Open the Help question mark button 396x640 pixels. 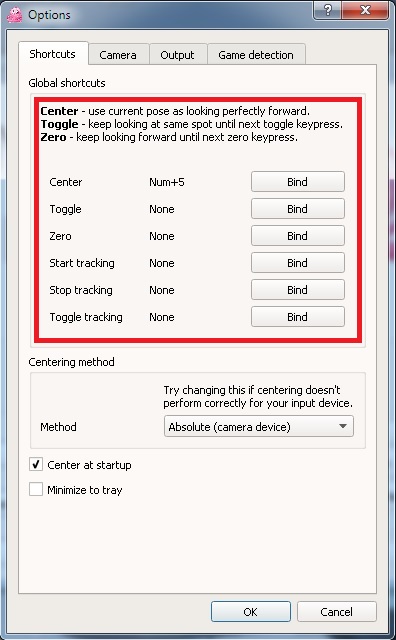pos(327,10)
